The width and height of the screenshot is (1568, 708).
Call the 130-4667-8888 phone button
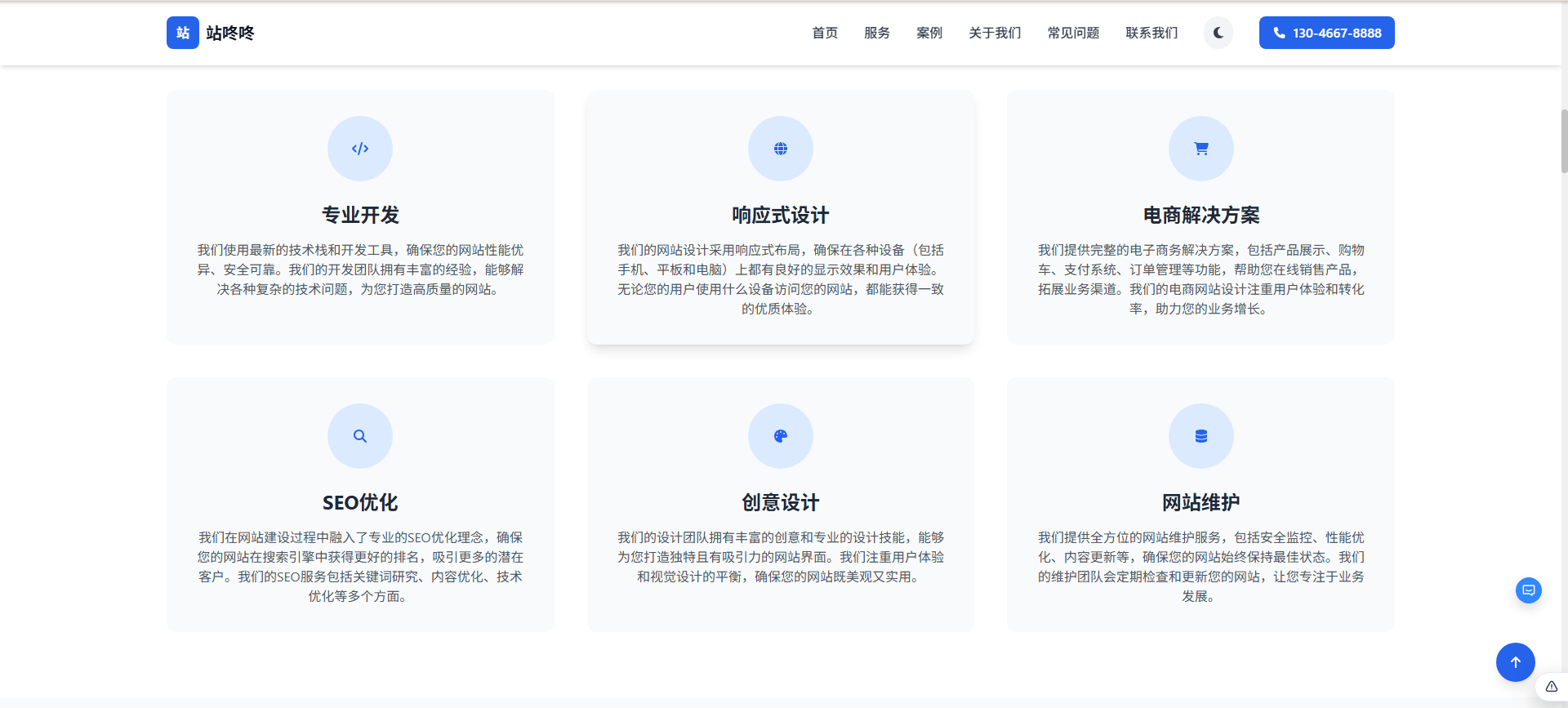click(x=1326, y=33)
